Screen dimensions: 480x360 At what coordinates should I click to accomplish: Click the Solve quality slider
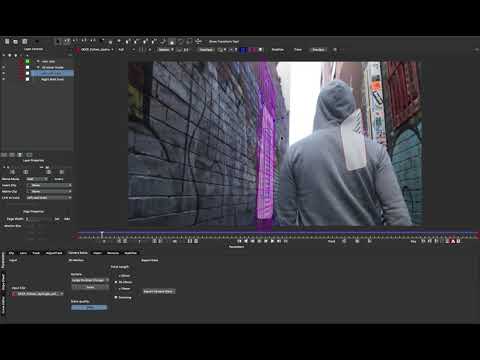(x=89, y=308)
